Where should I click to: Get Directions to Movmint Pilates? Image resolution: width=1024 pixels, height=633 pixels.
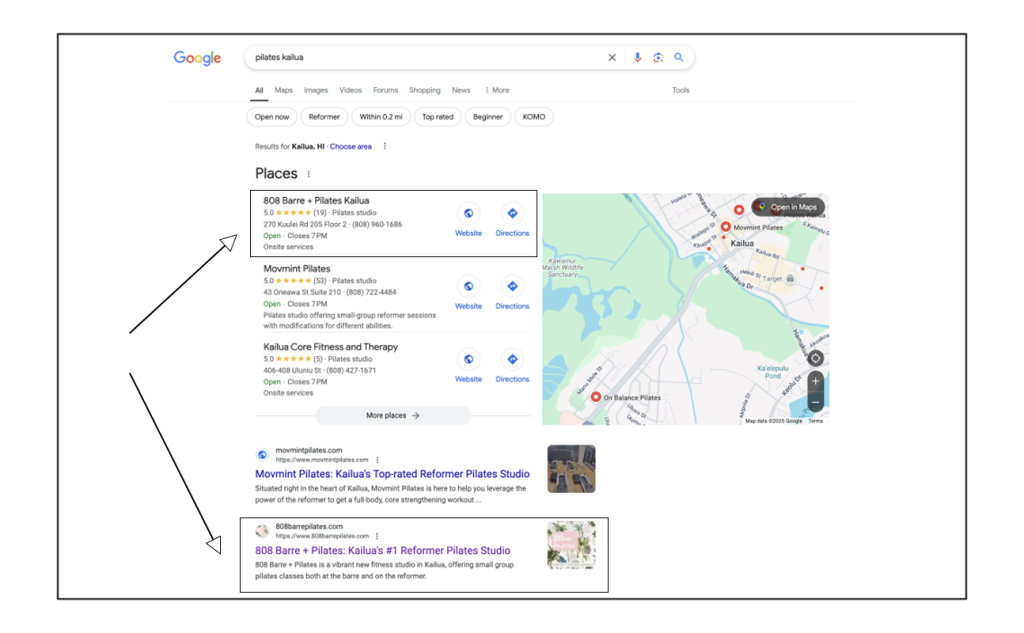512,286
